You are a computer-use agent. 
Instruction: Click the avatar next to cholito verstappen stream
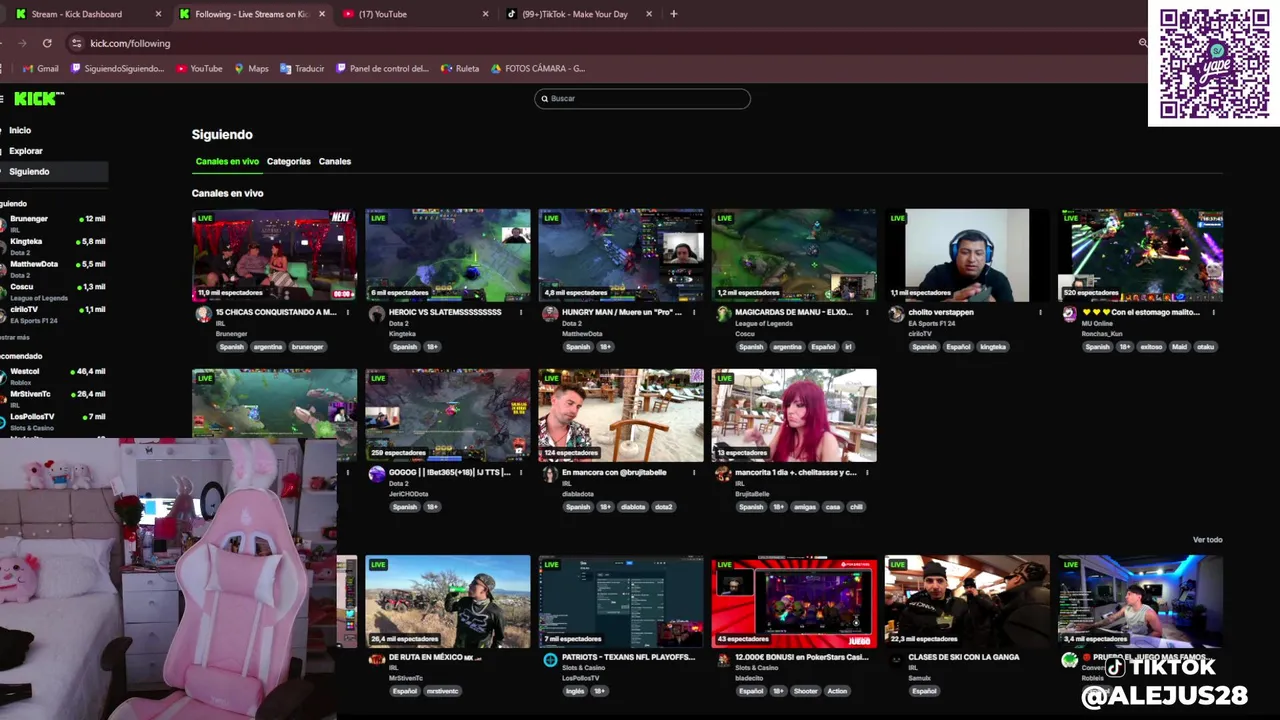tap(896, 314)
